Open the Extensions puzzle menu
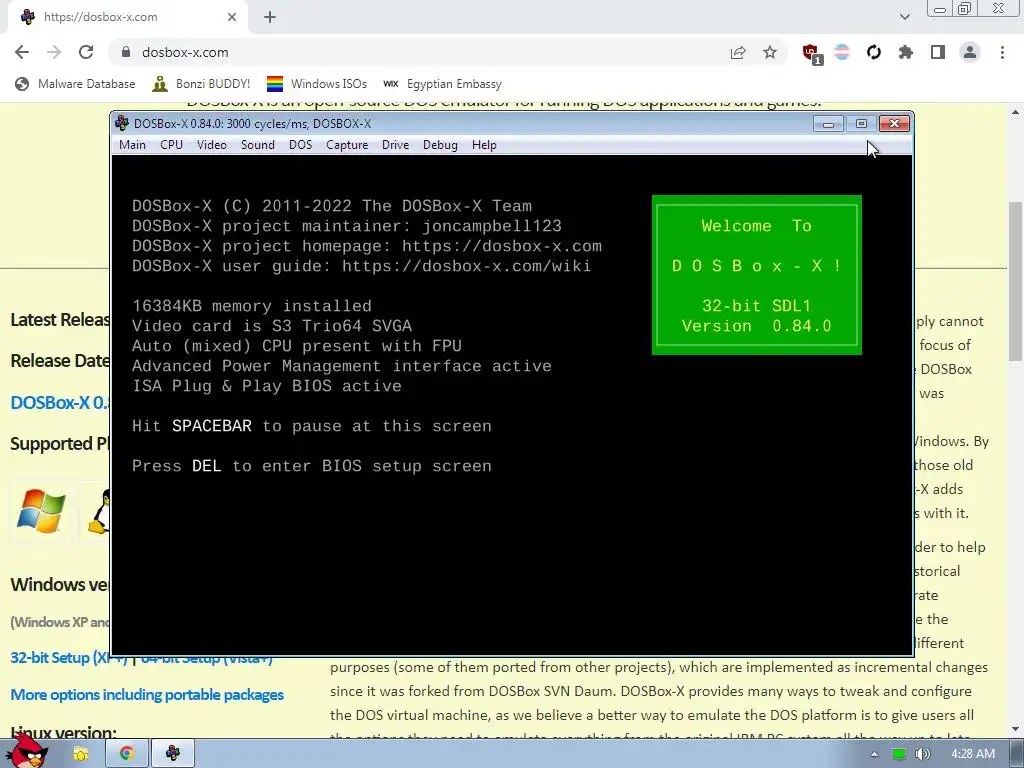 (906, 52)
